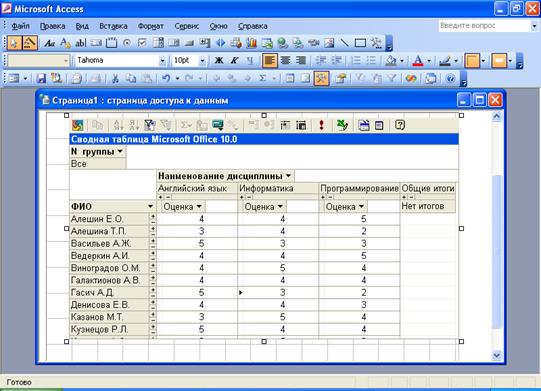Click the Введите вопрос help field

[484, 26]
